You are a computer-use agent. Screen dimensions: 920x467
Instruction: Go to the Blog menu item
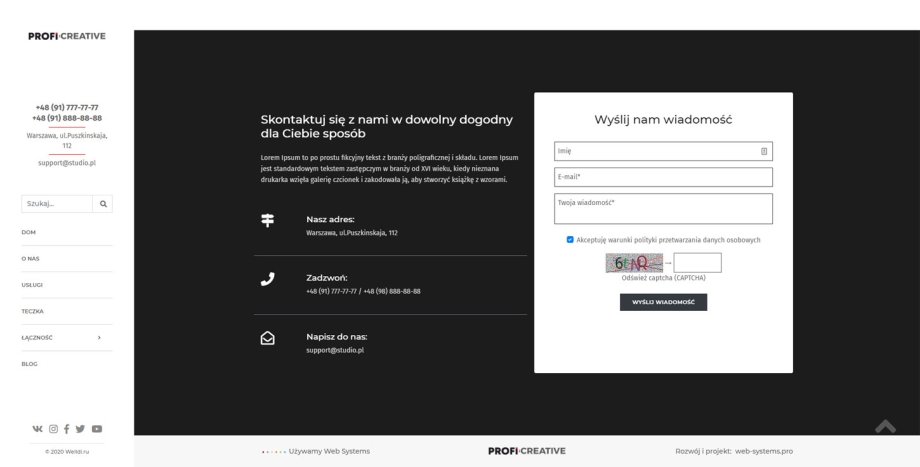click(x=29, y=364)
